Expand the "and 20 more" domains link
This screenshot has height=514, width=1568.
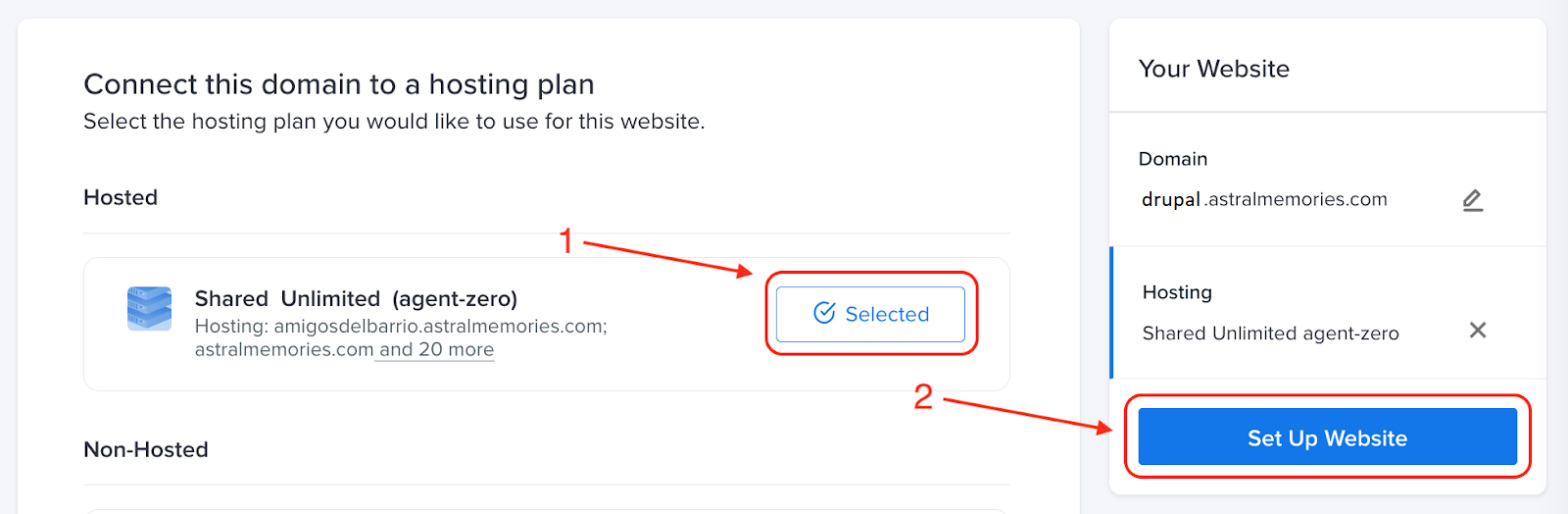pyautogui.click(x=436, y=350)
